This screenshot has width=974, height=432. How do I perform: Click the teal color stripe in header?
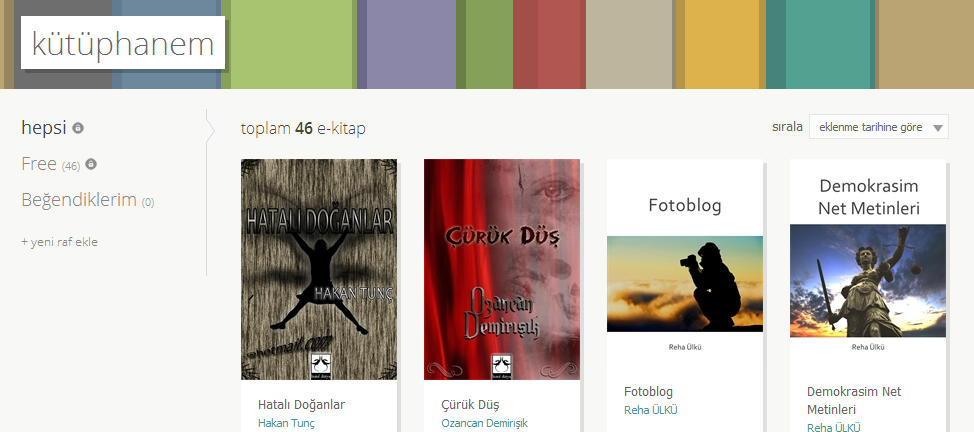[x=821, y=44]
